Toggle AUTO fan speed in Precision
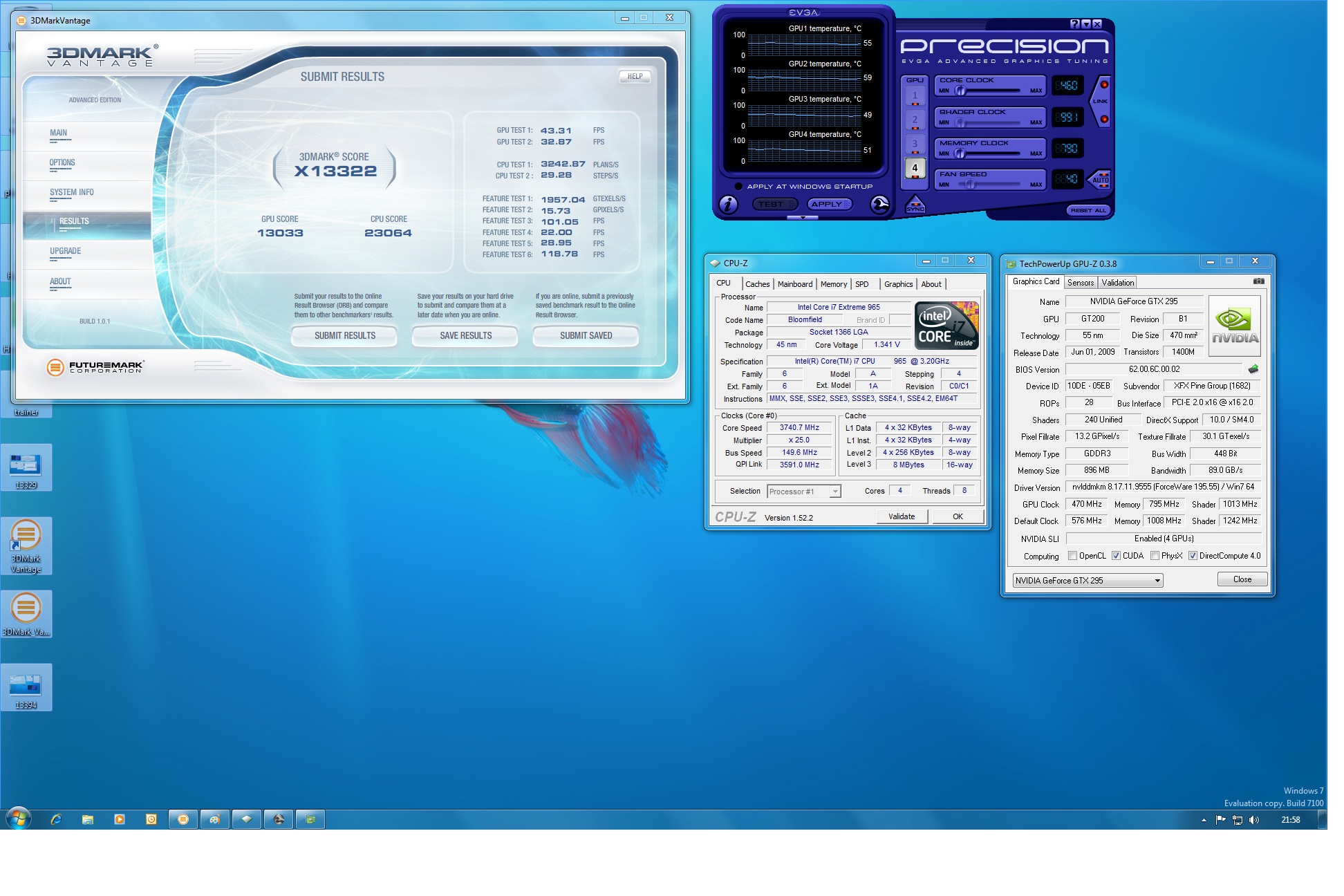Screen dimensions: 1344x896 tap(1099, 180)
